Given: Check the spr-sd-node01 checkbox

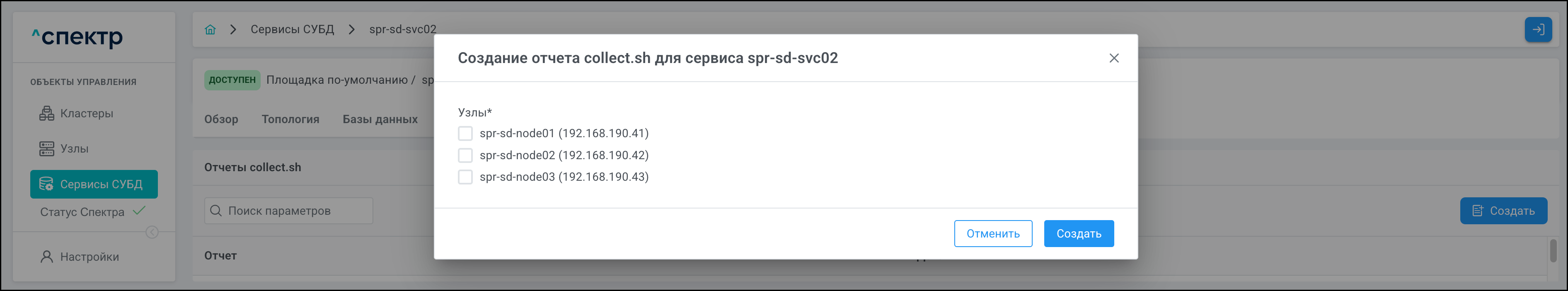Looking at the screenshot, I should pos(465,133).
